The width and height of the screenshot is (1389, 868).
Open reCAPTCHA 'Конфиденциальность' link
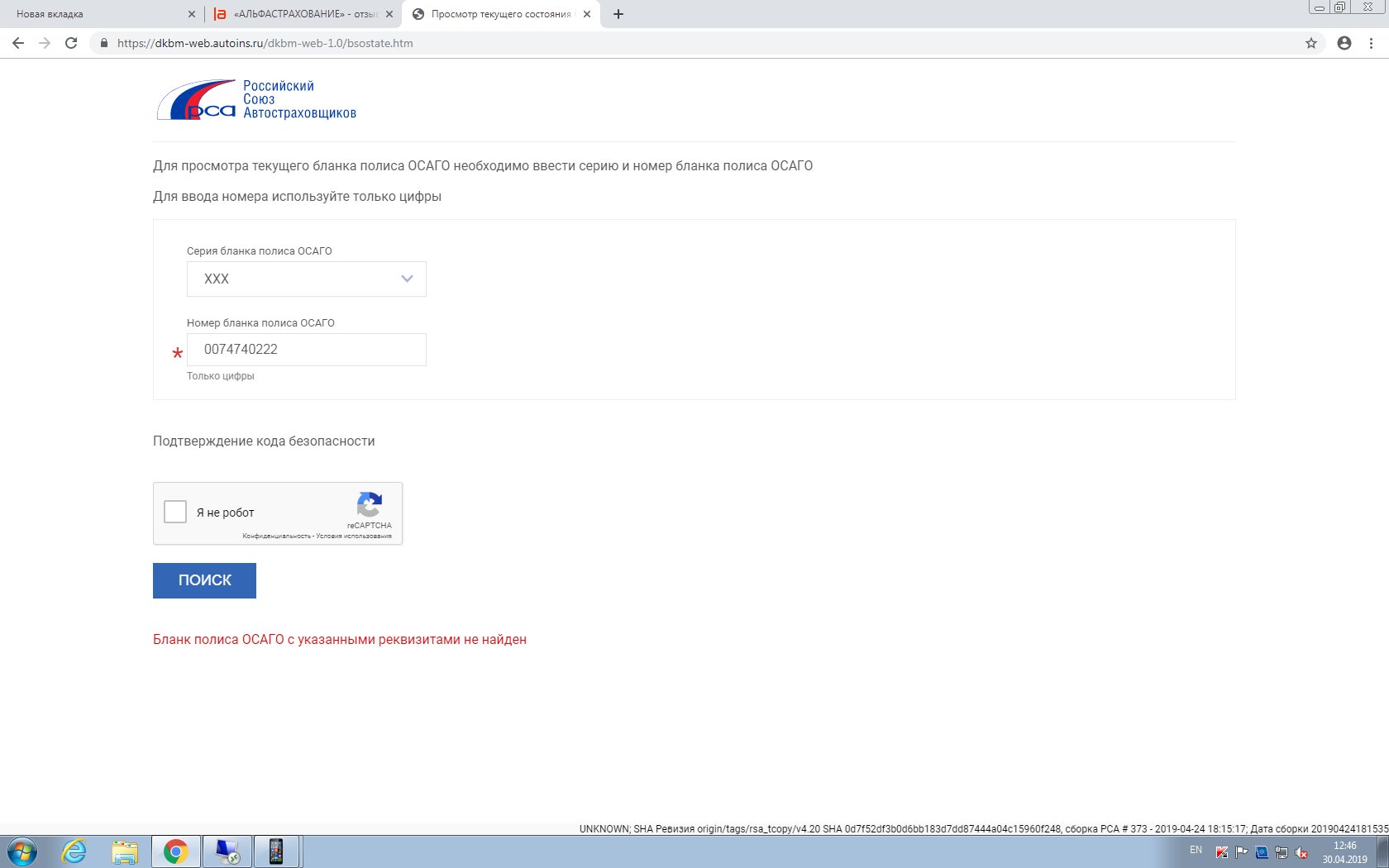point(276,536)
